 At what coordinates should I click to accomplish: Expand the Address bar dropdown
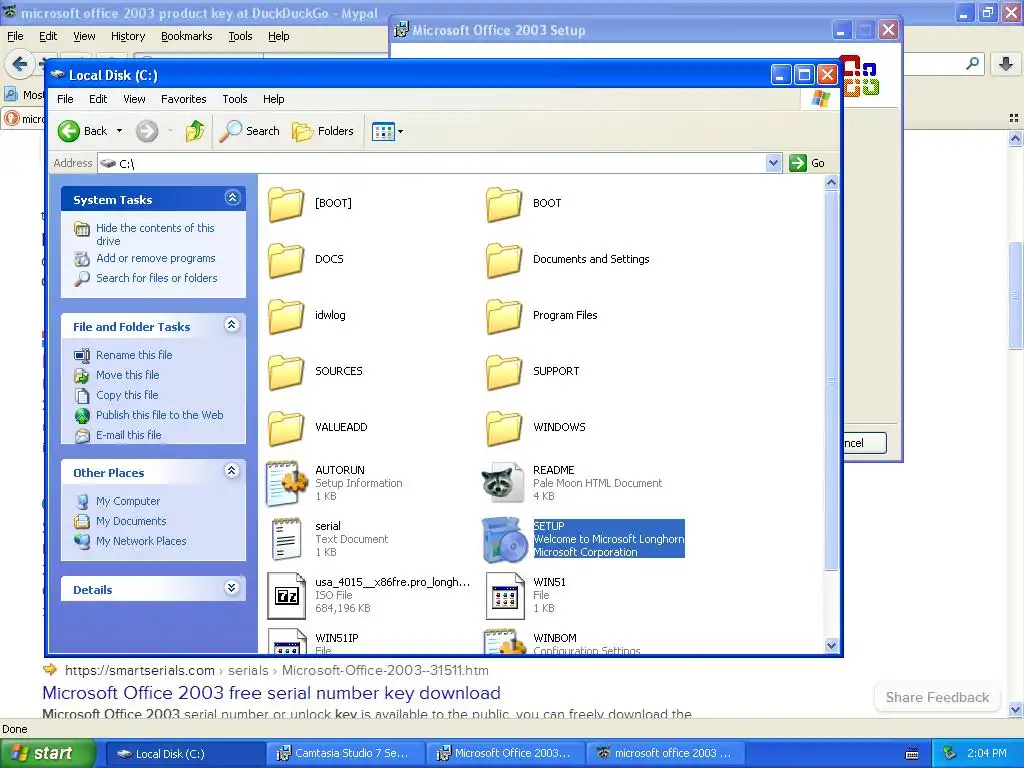[x=773, y=163]
